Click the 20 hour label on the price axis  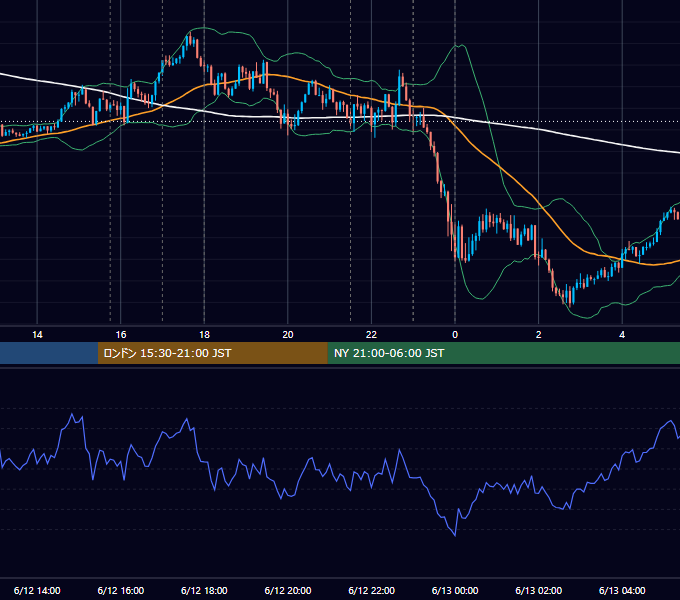288,335
